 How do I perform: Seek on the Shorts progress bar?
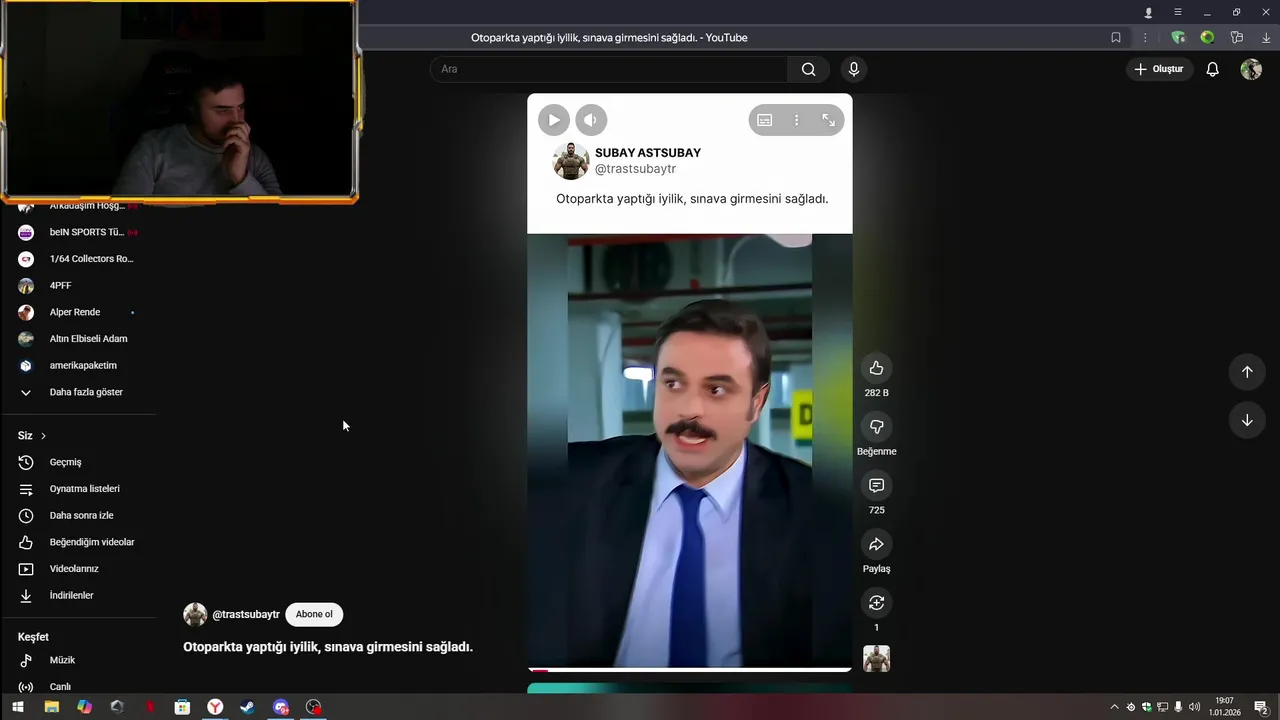pos(689,669)
